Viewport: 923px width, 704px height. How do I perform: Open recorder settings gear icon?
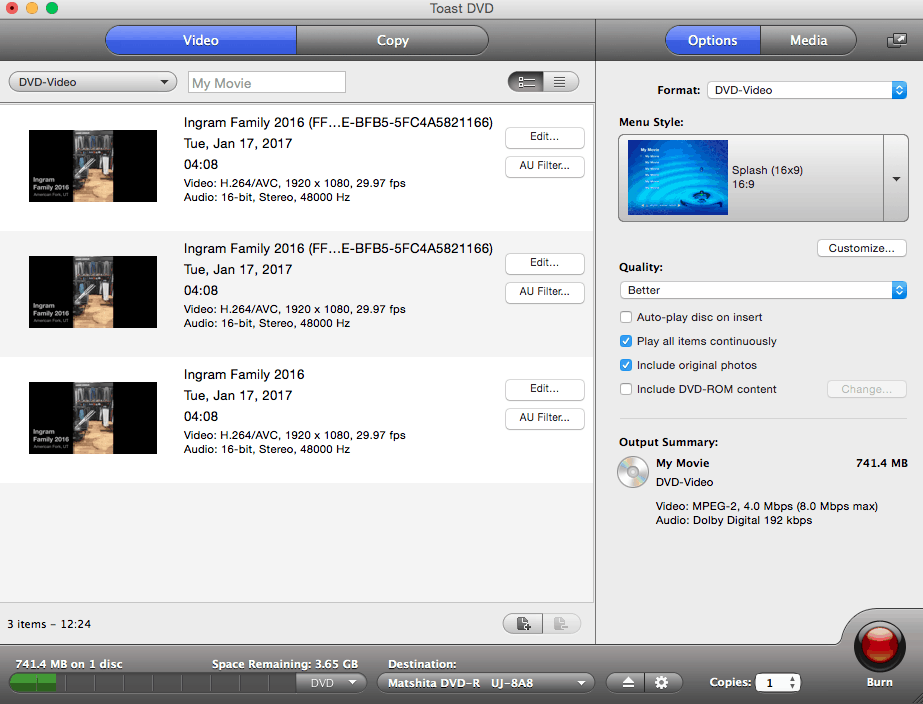click(662, 682)
